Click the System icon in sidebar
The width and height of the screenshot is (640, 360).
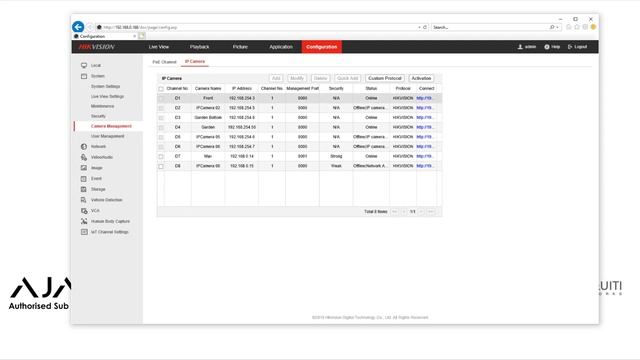tap(84, 76)
